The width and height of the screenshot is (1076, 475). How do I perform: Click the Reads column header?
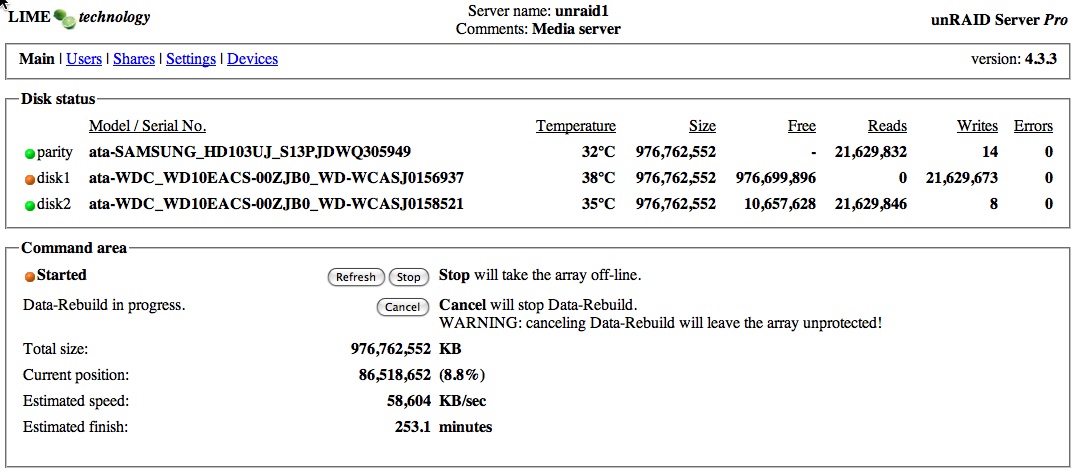coord(887,126)
